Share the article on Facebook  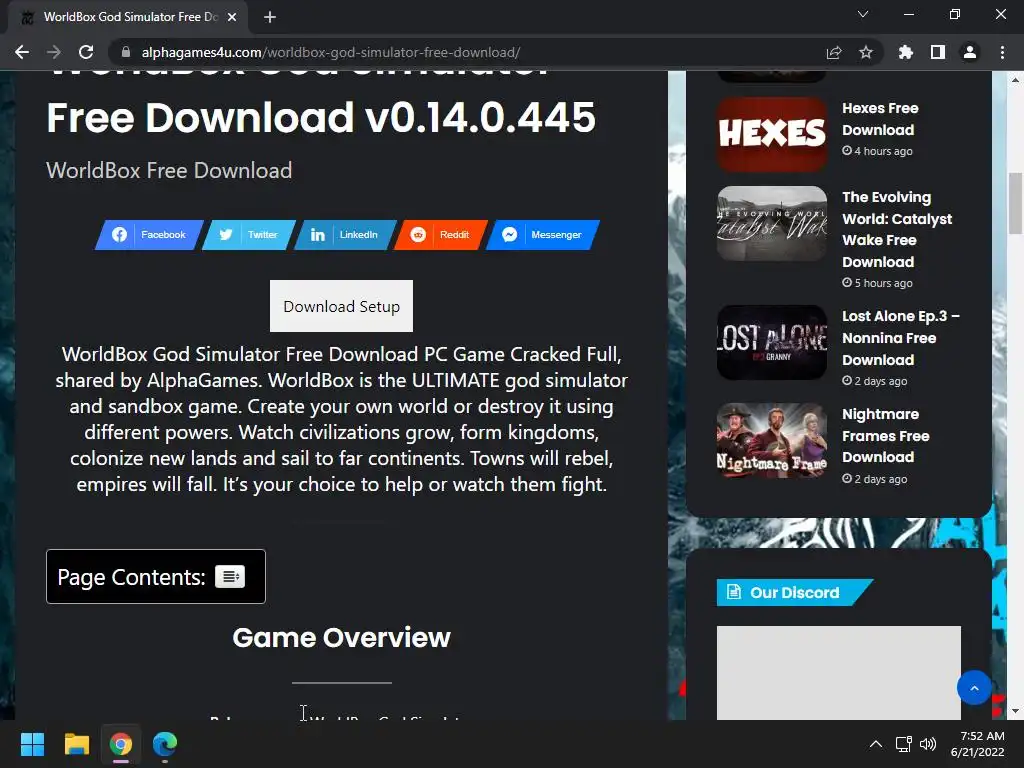click(149, 234)
